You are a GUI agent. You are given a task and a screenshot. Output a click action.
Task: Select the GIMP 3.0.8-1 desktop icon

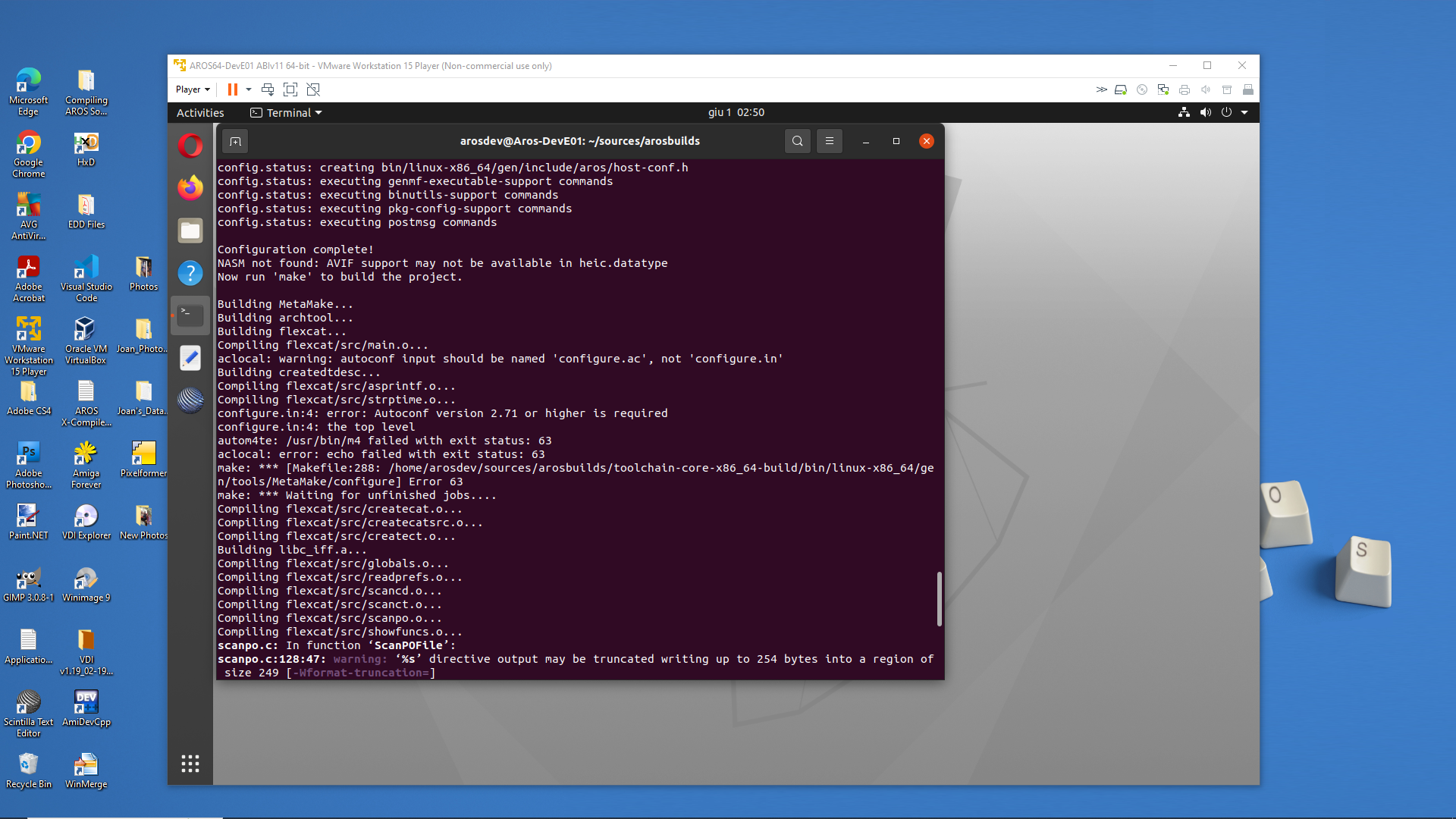tap(29, 584)
